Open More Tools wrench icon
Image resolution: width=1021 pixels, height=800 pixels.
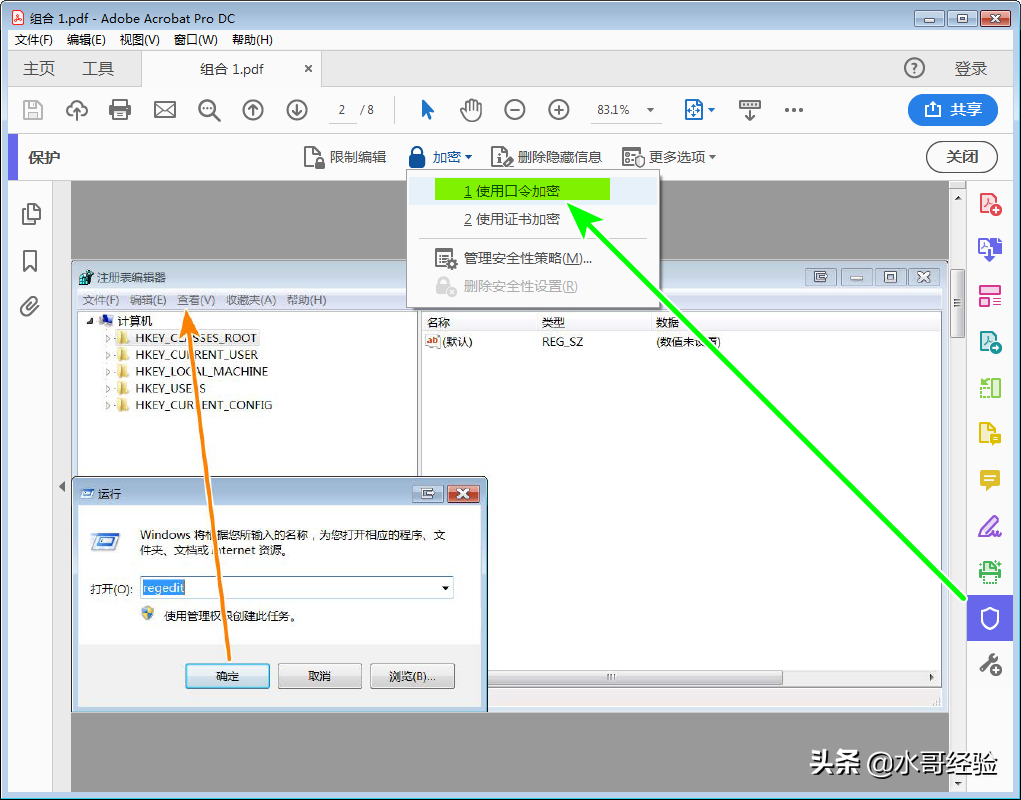[990, 665]
